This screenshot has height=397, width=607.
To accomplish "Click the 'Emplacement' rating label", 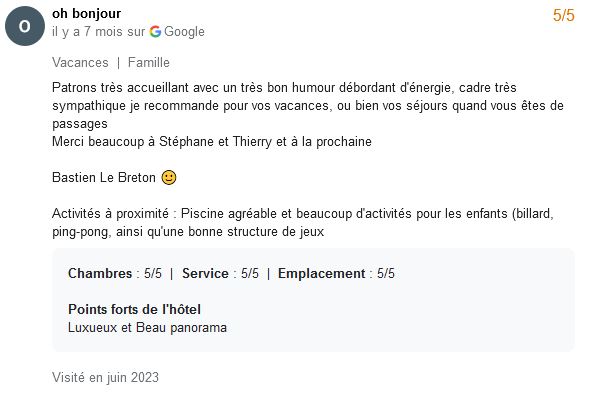I will tap(321, 274).
